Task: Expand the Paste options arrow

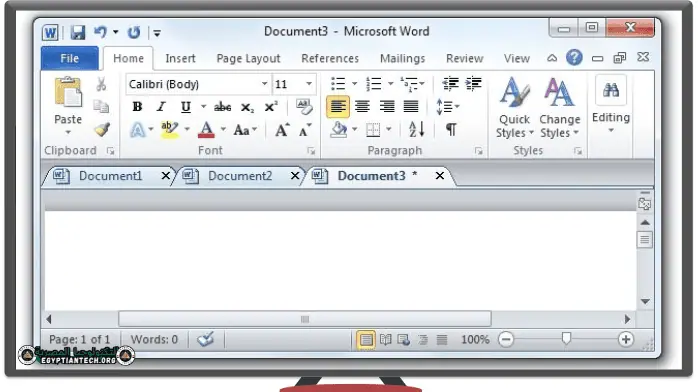Action: pyautogui.click(x=68, y=133)
